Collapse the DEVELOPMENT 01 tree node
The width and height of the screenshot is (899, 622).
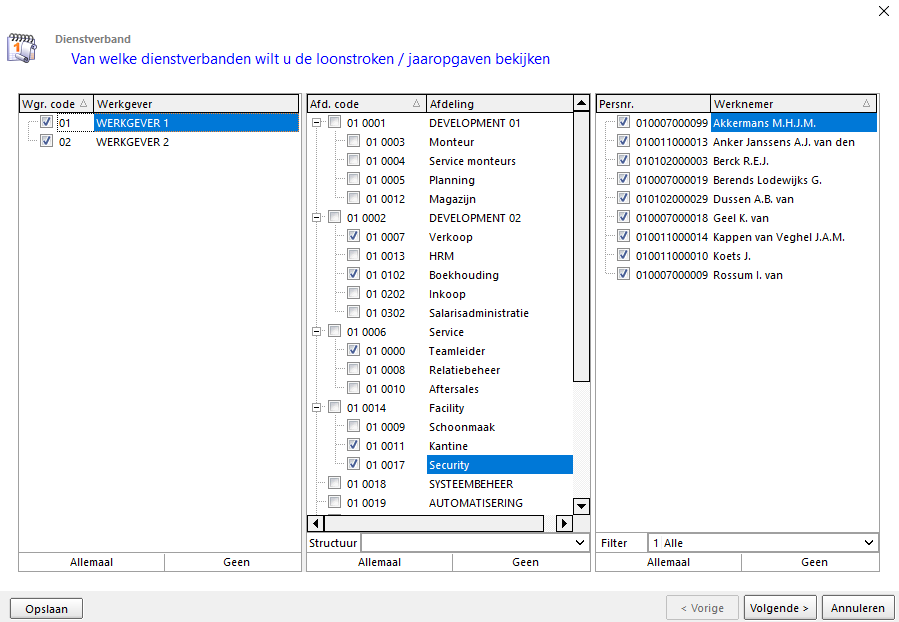[x=317, y=123]
